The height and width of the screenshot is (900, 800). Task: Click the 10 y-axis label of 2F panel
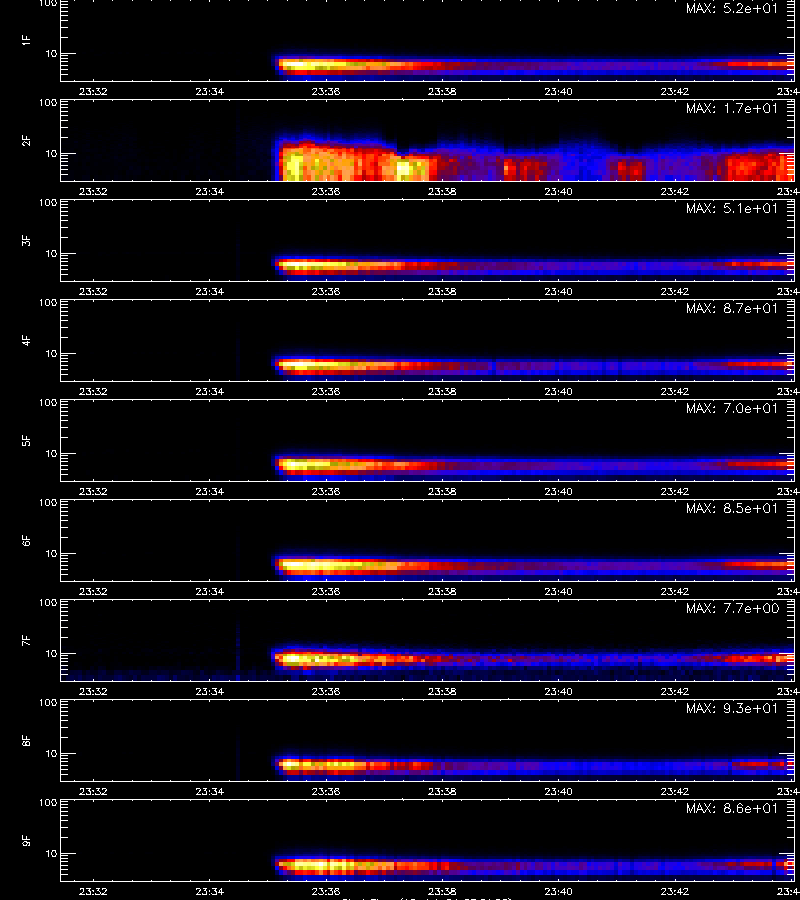[x=51, y=154]
